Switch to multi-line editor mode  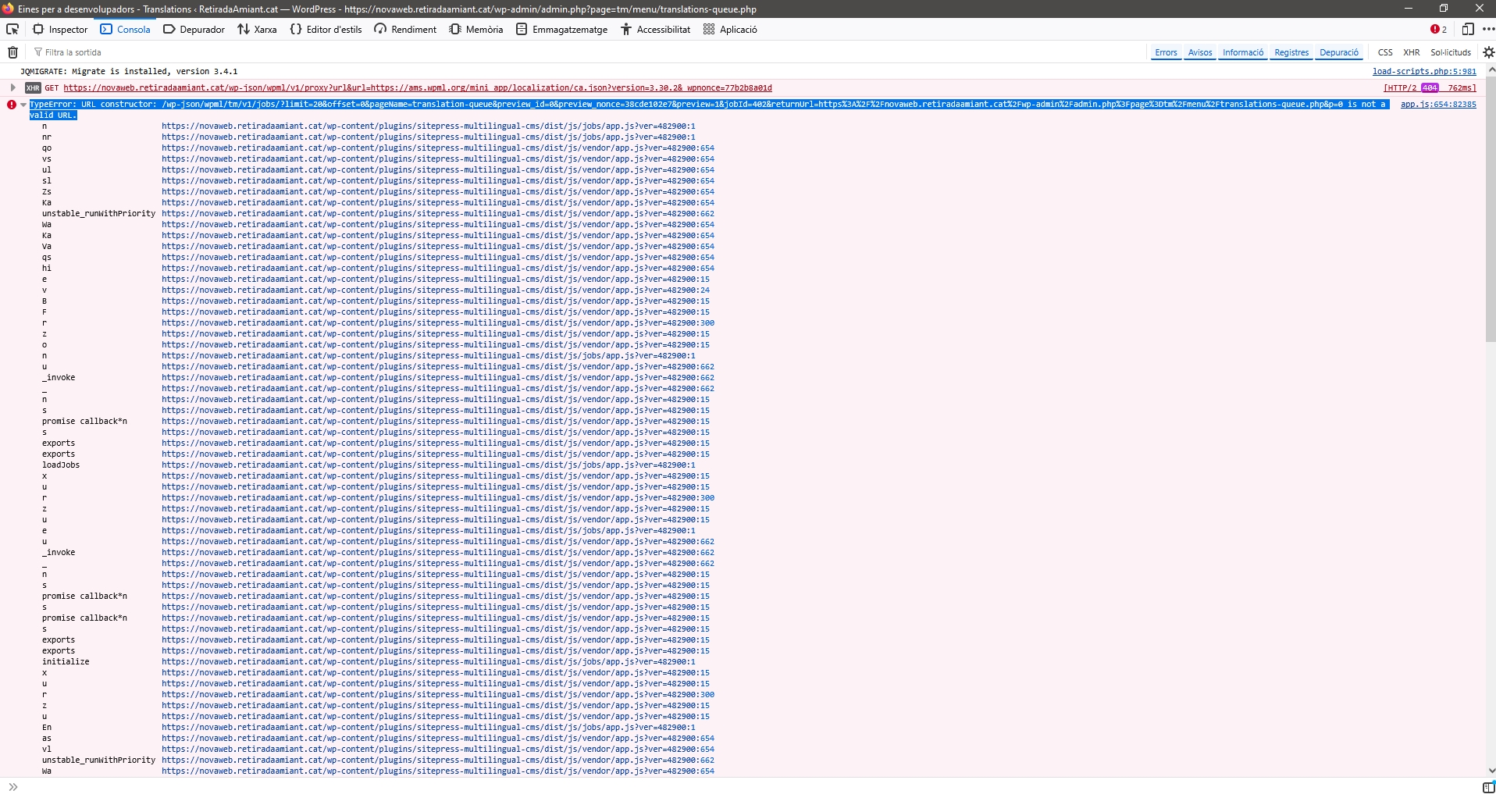click(1488, 787)
